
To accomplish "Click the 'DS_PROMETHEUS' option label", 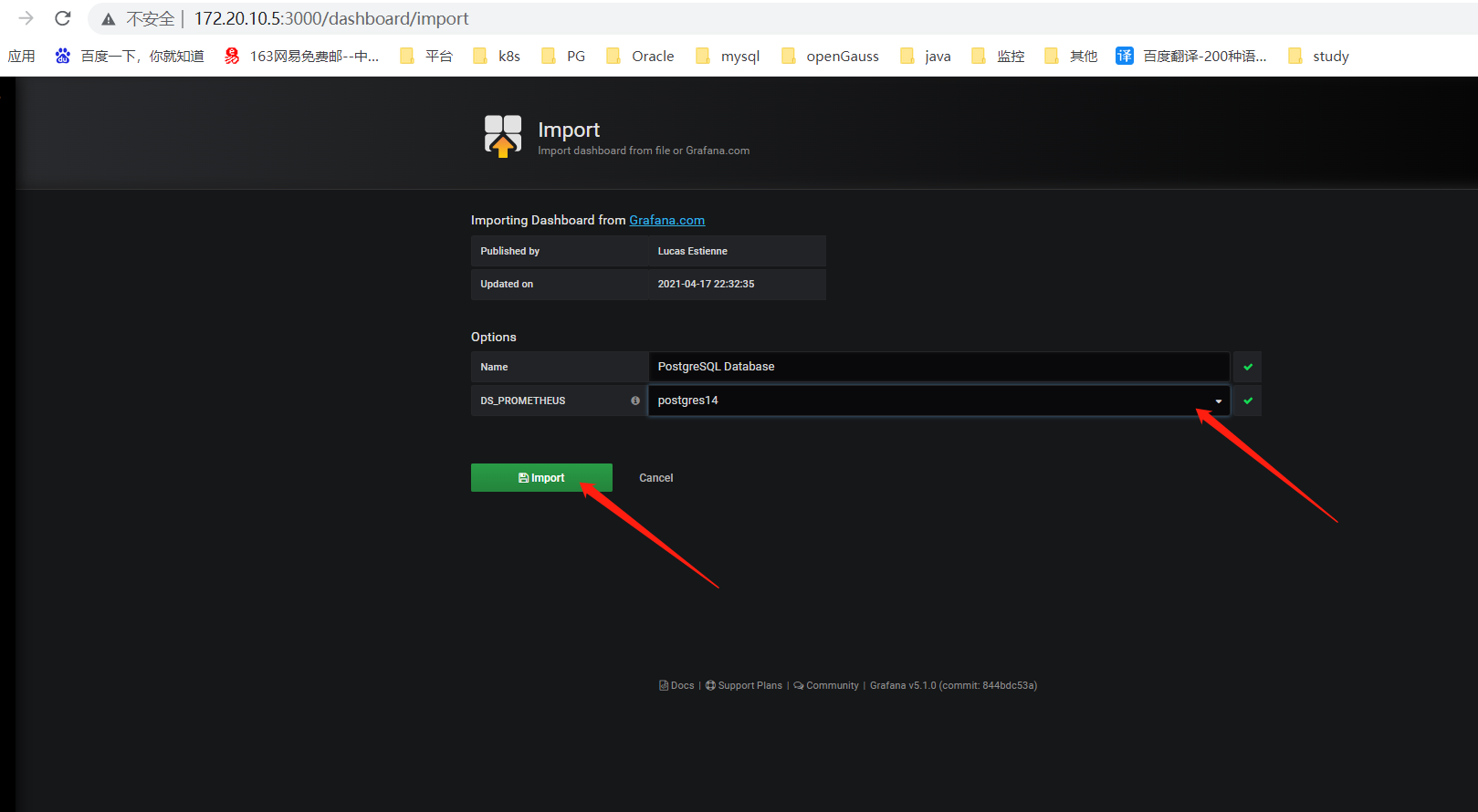I will tap(522, 401).
